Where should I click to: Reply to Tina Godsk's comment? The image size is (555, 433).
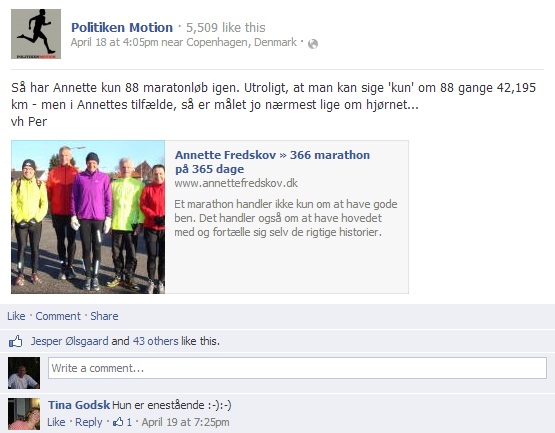[88, 422]
